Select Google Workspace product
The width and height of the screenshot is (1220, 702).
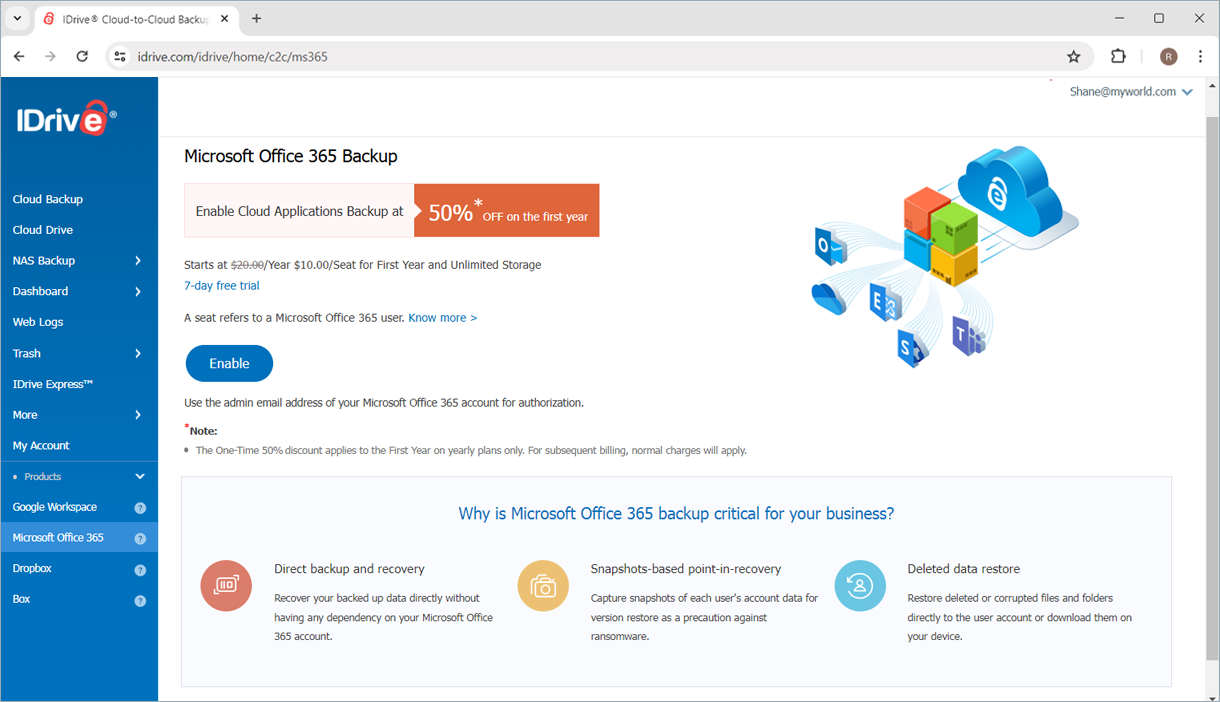click(55, 508)
